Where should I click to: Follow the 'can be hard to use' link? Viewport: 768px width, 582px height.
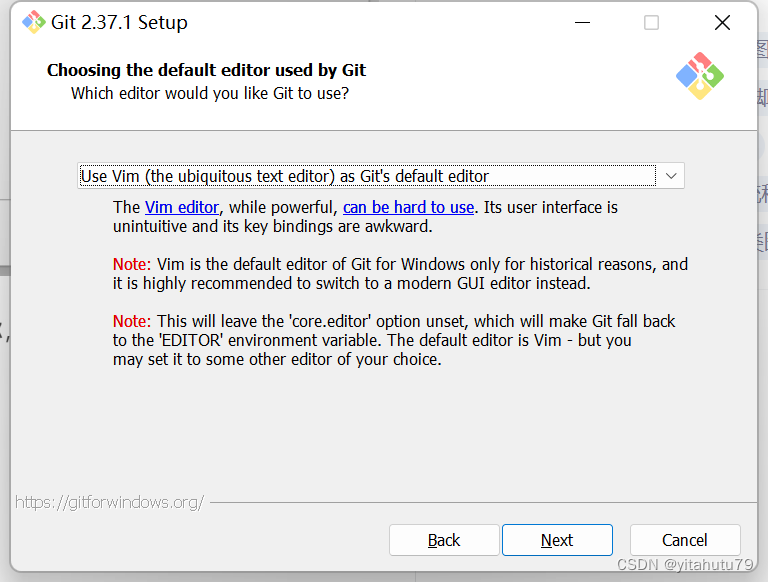408,207
